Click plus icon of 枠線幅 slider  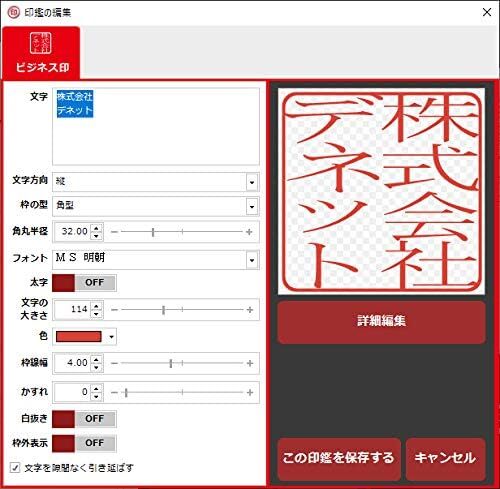click(x=250, y=363)
